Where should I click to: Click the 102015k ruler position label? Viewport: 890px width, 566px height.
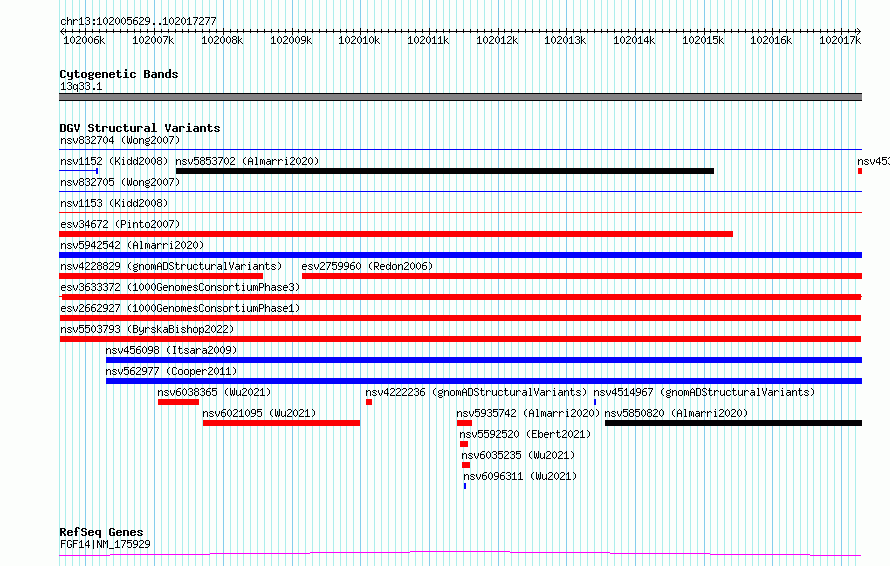point(703,40)
